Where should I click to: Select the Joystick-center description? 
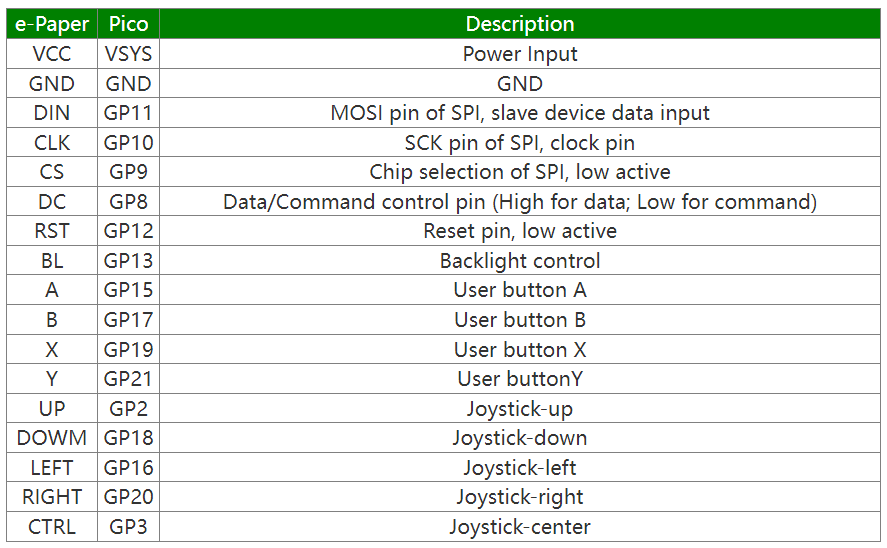coord(520,527)
